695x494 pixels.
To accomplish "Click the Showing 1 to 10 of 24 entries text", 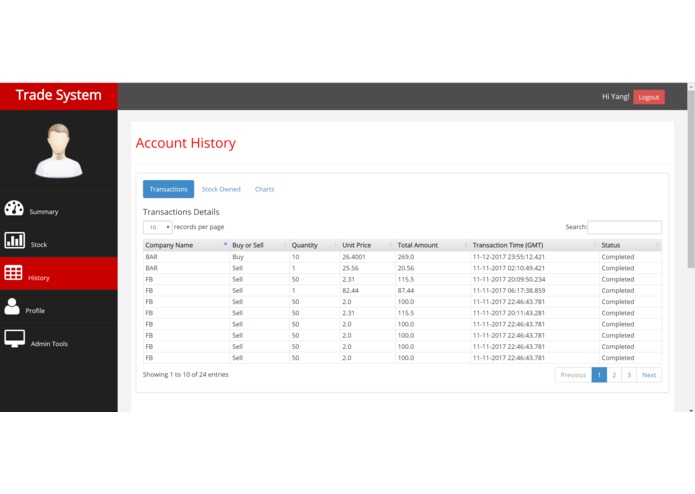I will click(x=186, y=374).
